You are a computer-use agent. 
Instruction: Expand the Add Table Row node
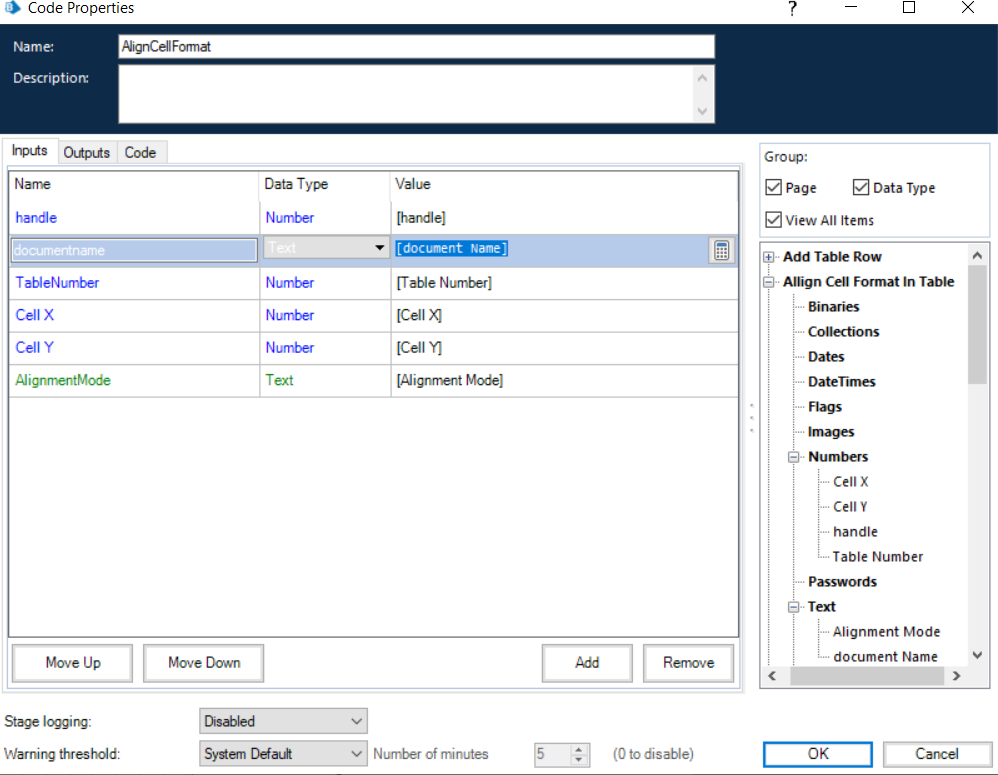point(769,257)
